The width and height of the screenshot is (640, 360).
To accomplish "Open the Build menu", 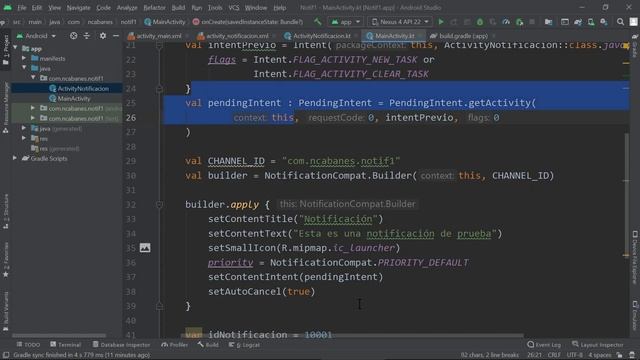I will coord(178,8).
